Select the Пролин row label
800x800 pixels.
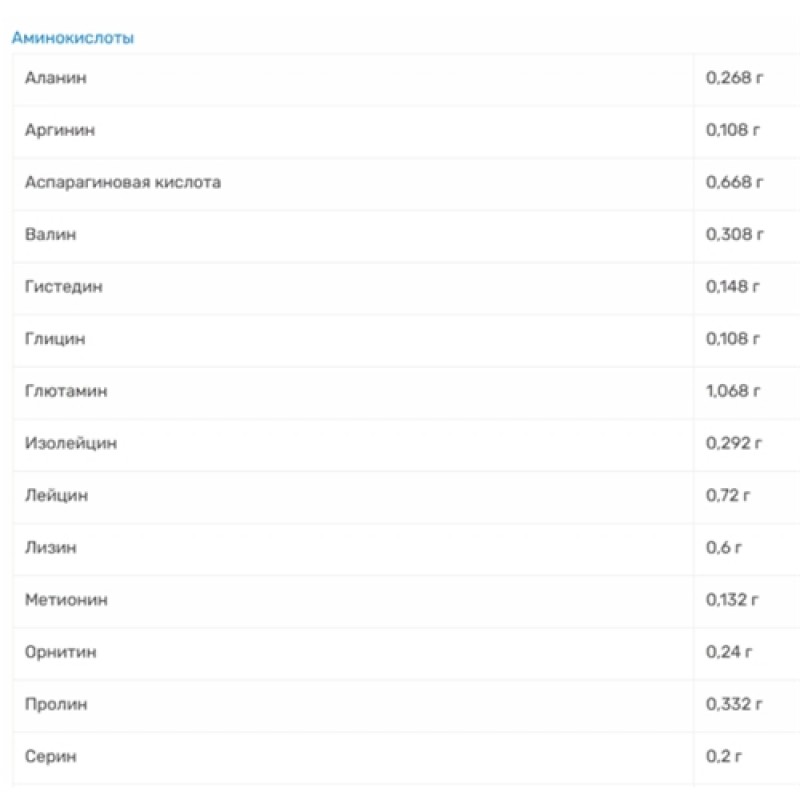pos(56,704)
